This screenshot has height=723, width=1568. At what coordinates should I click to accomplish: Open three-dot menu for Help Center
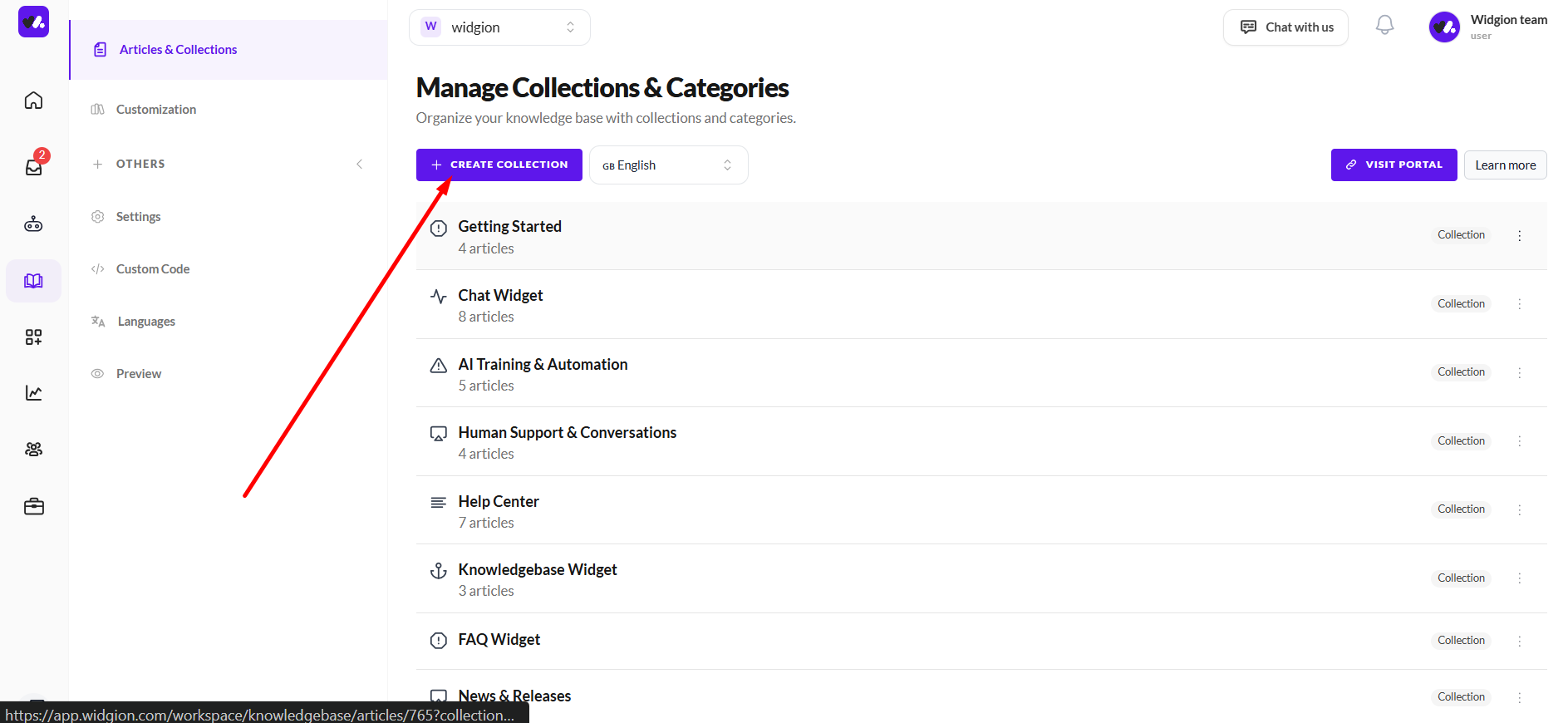coord(1519,509)
